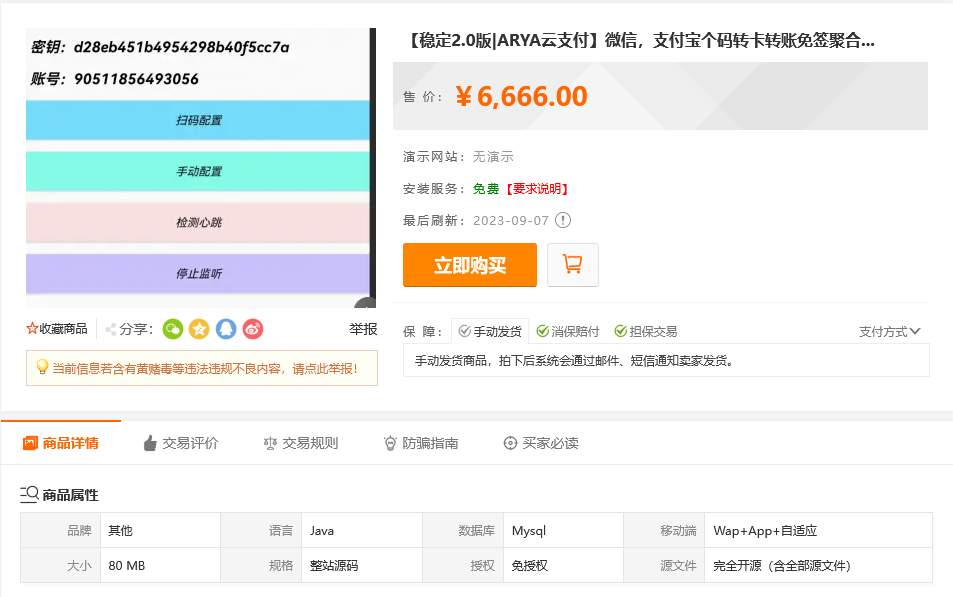Click 收藏商品 to bookmark the item

63,329
